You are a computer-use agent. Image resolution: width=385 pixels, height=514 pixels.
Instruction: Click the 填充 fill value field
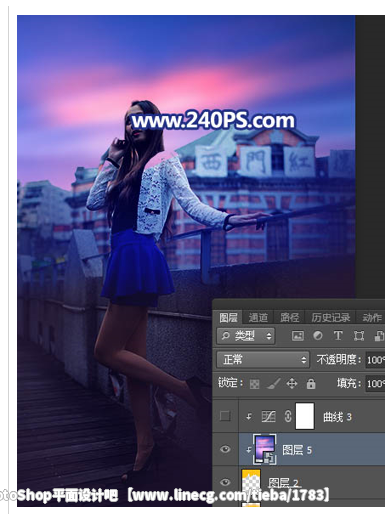(376, 384)
